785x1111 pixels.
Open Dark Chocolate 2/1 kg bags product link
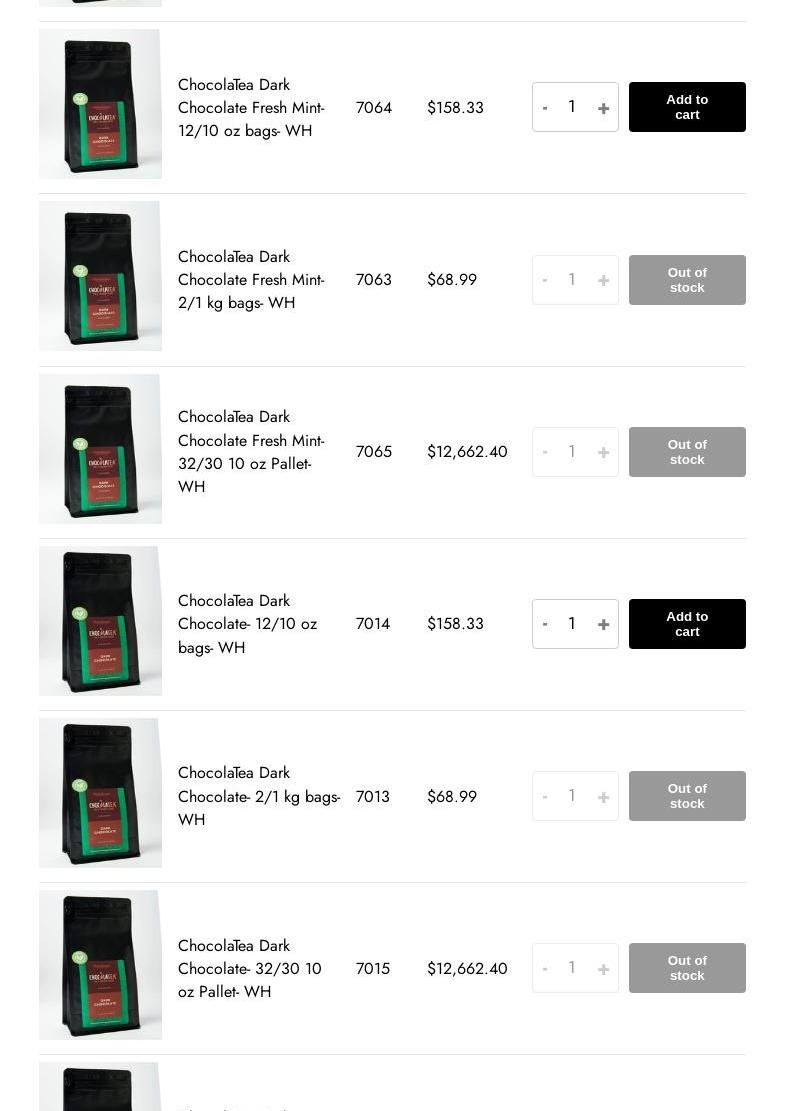258,796
